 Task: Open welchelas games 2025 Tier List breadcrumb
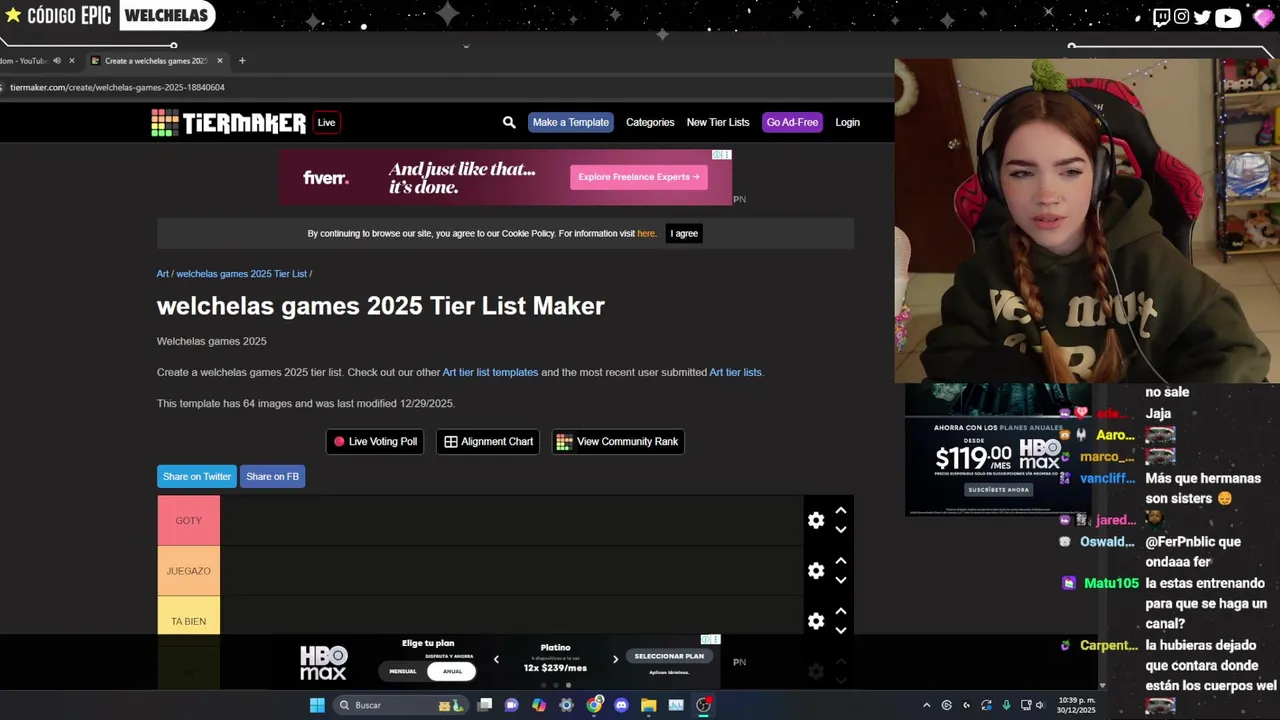point(242,274)
